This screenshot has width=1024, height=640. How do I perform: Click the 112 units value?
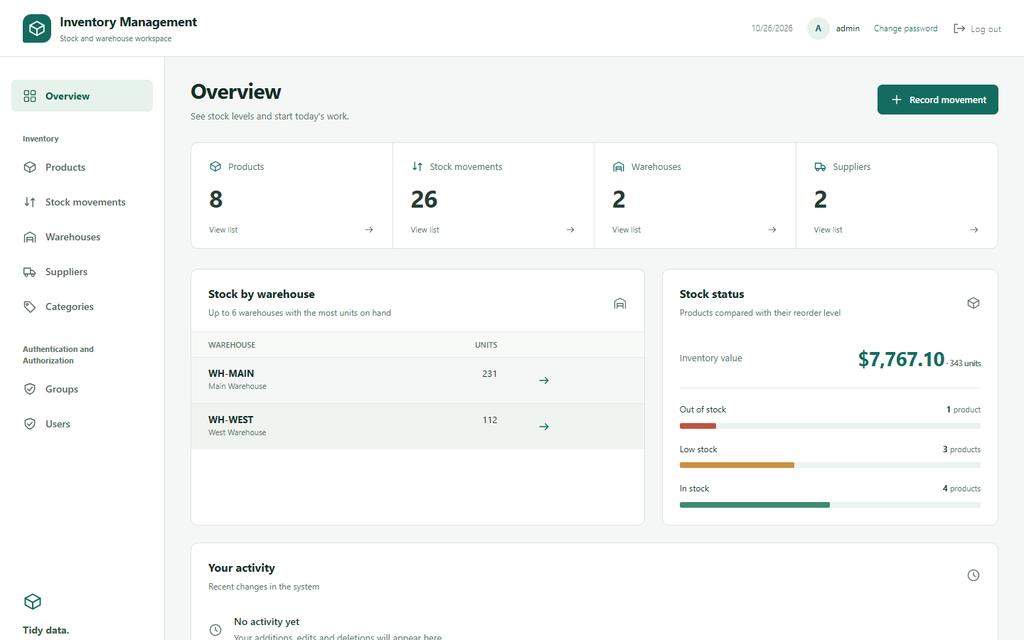(x=490, y=420)
